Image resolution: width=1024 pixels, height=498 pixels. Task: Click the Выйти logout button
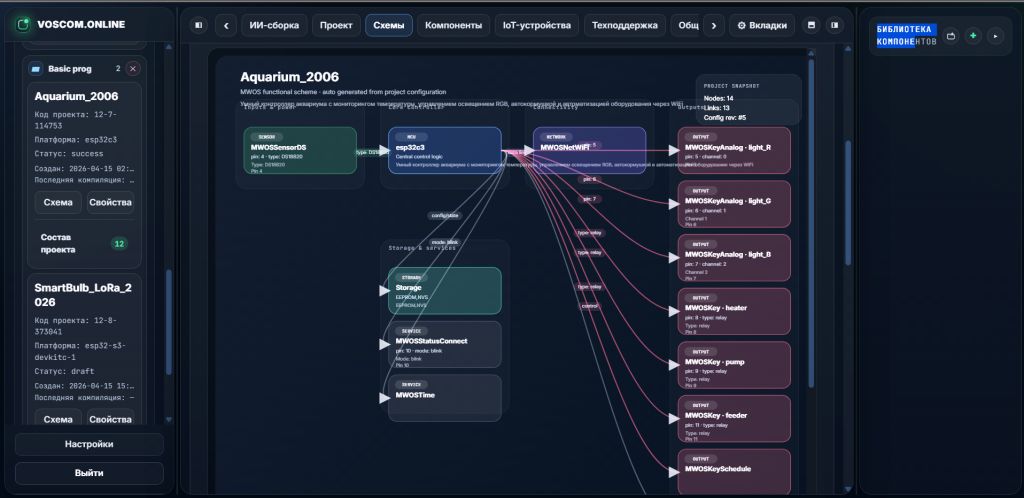[89, 473]
